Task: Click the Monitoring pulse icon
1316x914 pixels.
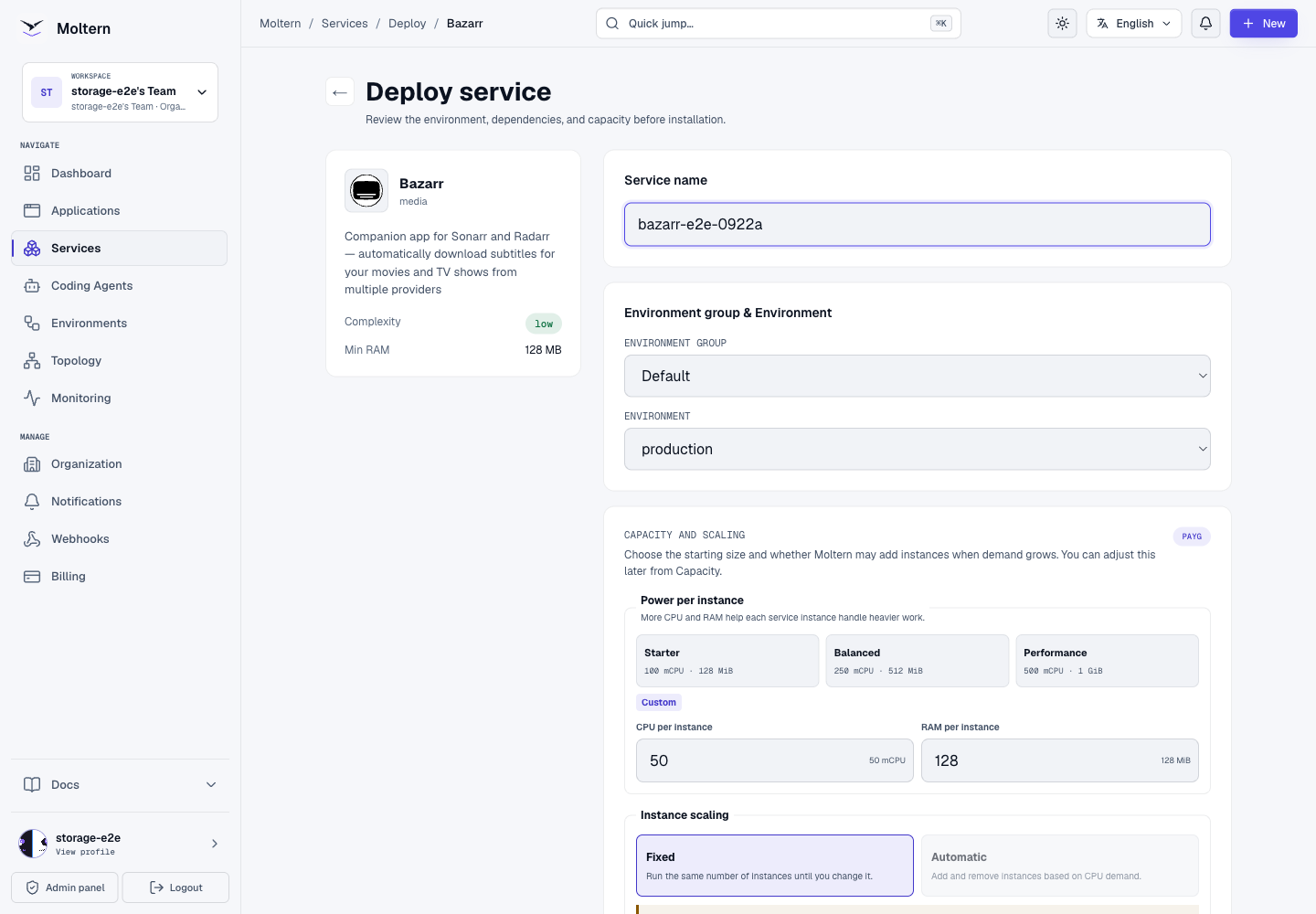Action: point(32,399)
